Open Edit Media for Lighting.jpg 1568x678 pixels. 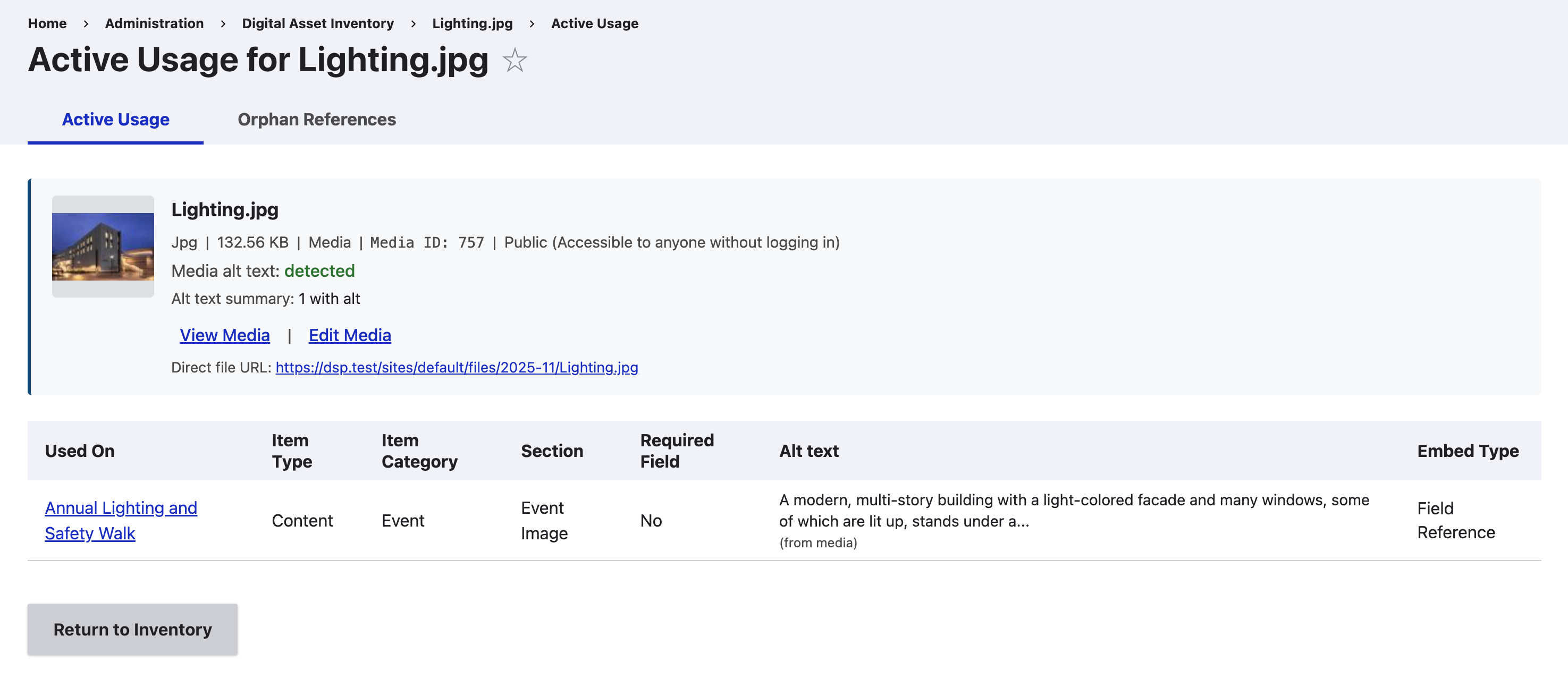(349, 335)
